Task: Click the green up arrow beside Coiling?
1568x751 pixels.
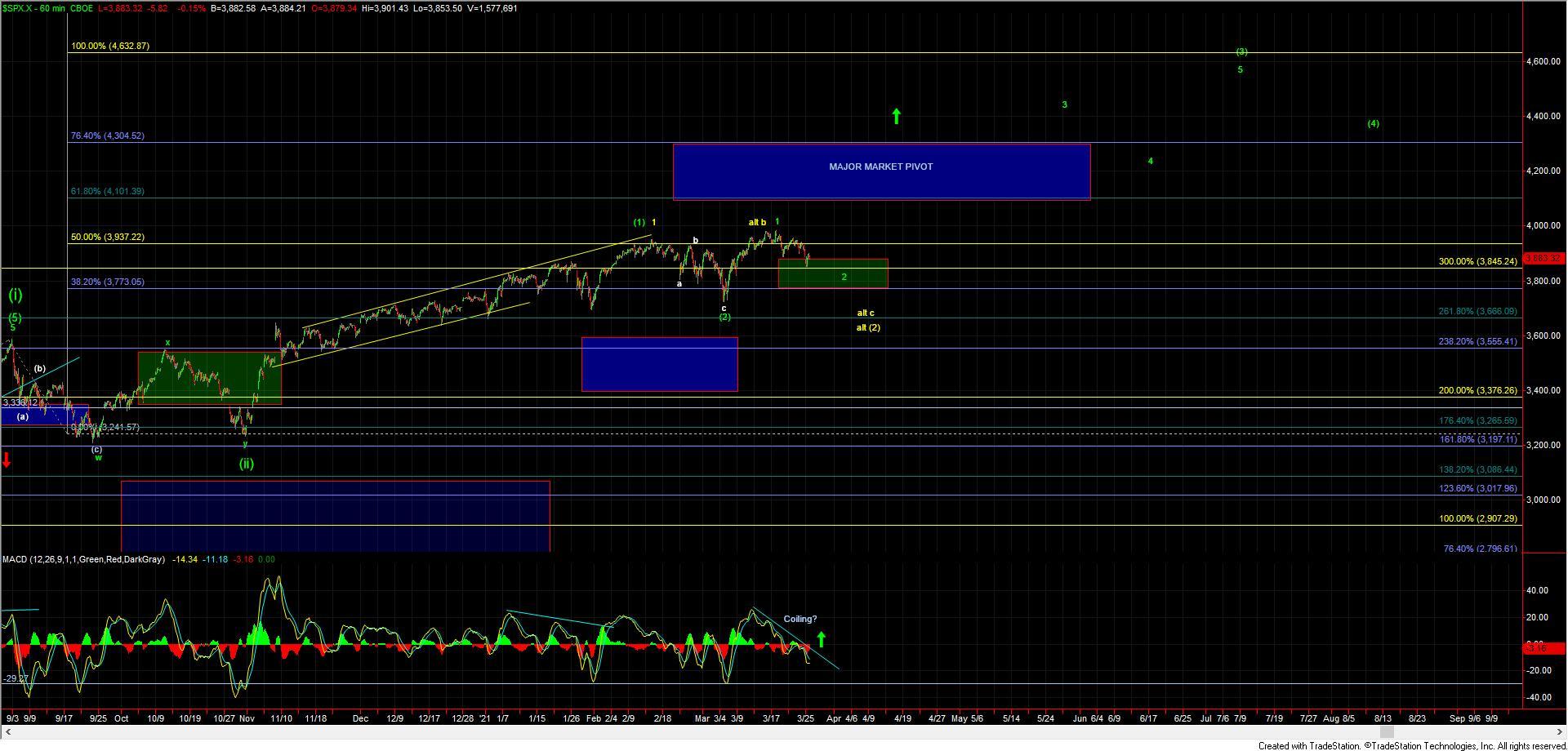Action: (821, 639)
